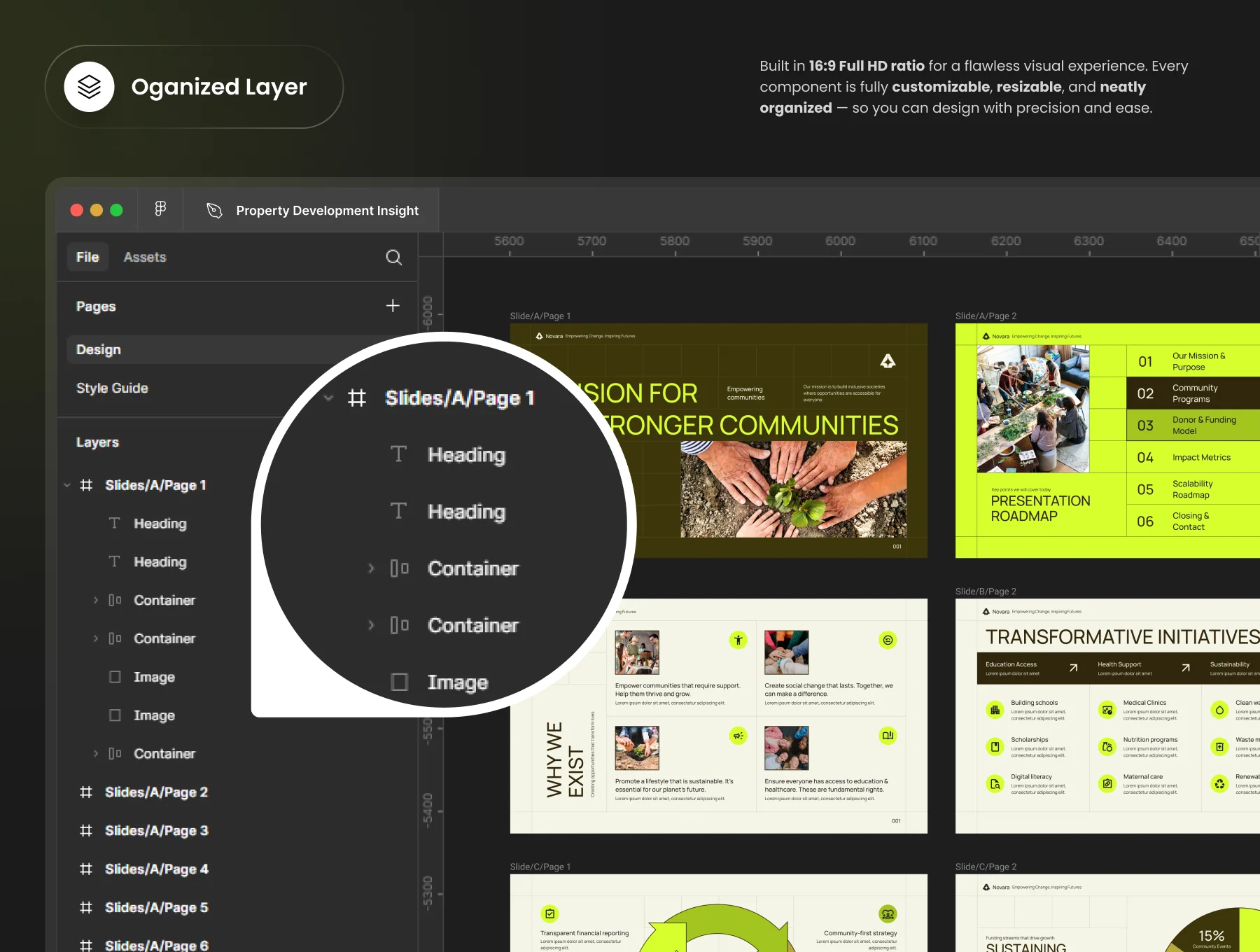Select the Slides/A/Page 5 layer
The image size is (1260, 952).
(x=157, y=907)
